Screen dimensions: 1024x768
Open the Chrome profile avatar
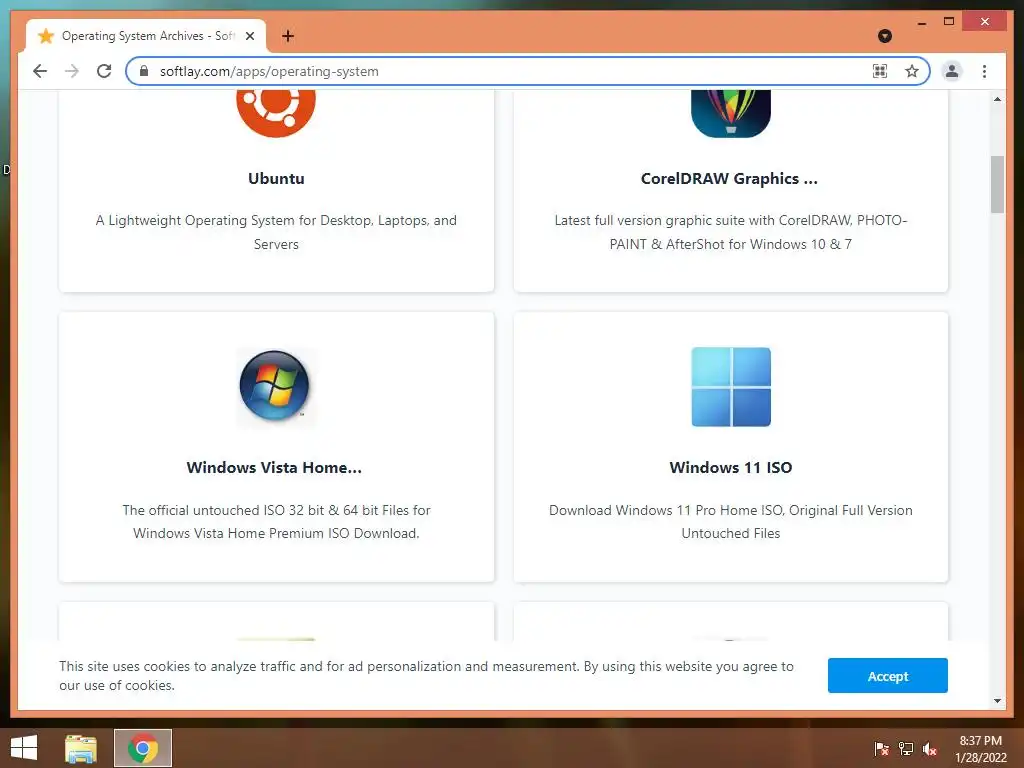click(x=952, y=71)
